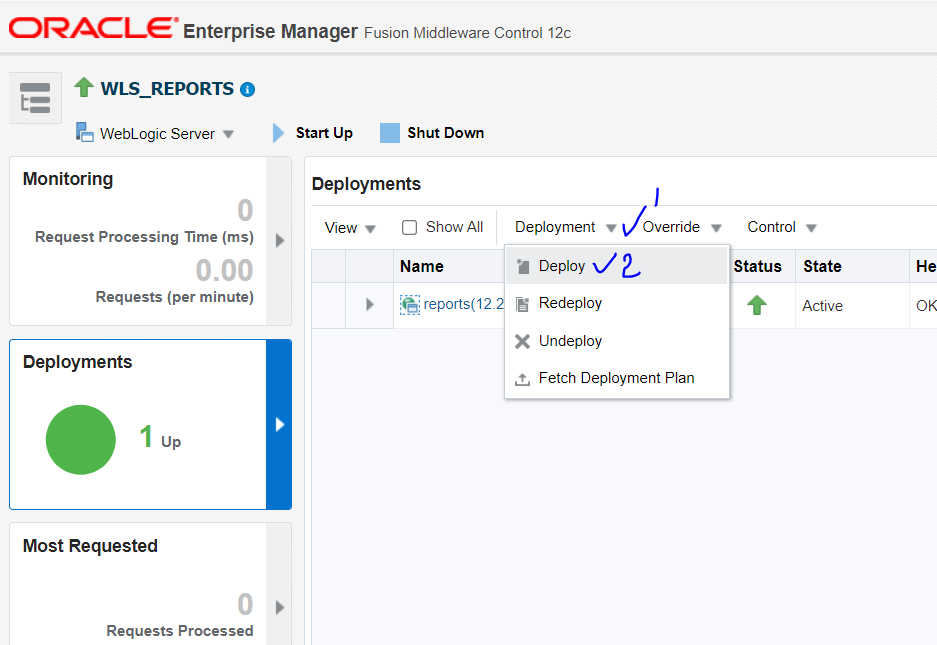Choose Fetch Deployment Plan
The image size is (937, 645).
tap(617, 378)
